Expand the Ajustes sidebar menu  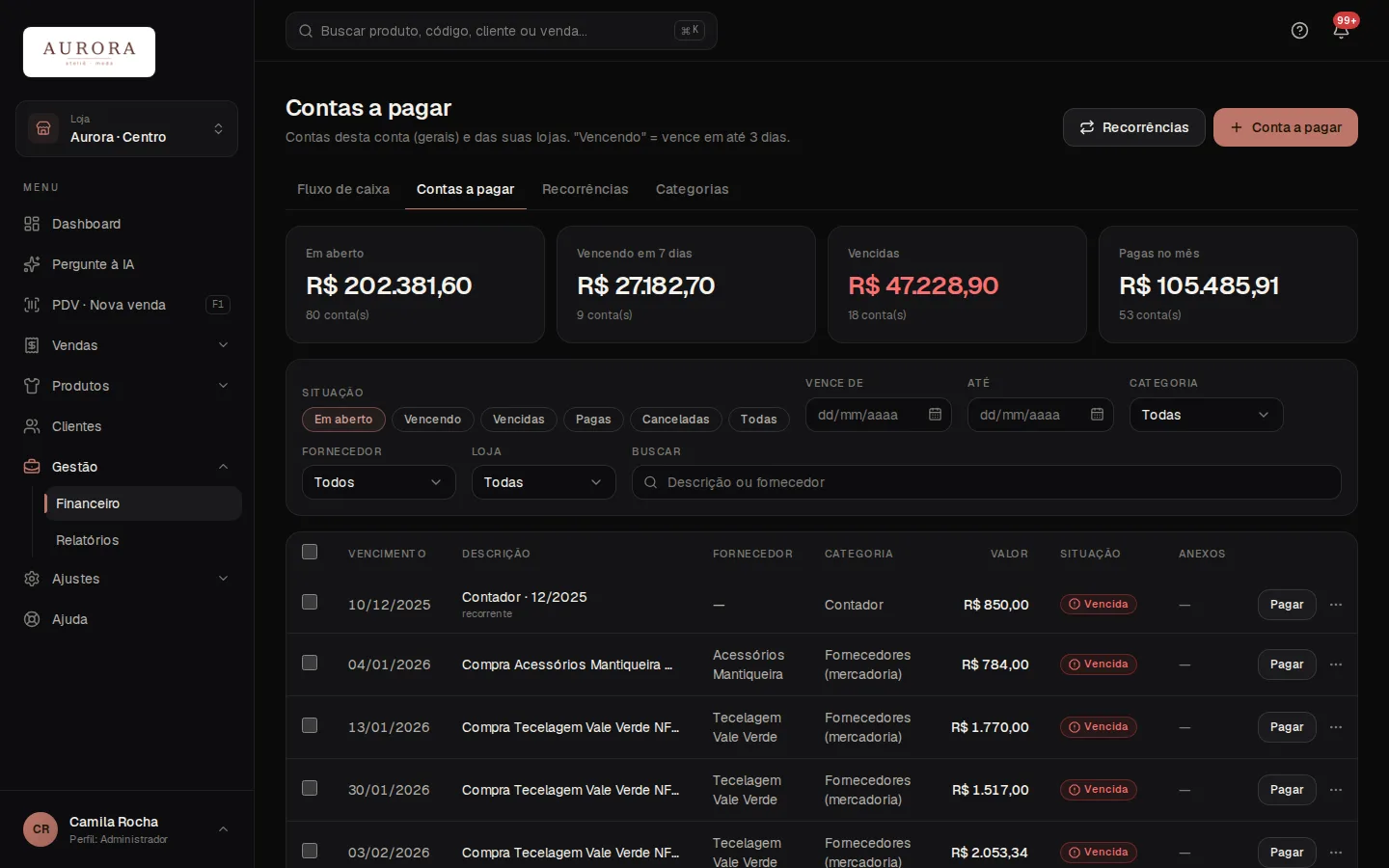[x=126, y=579]
